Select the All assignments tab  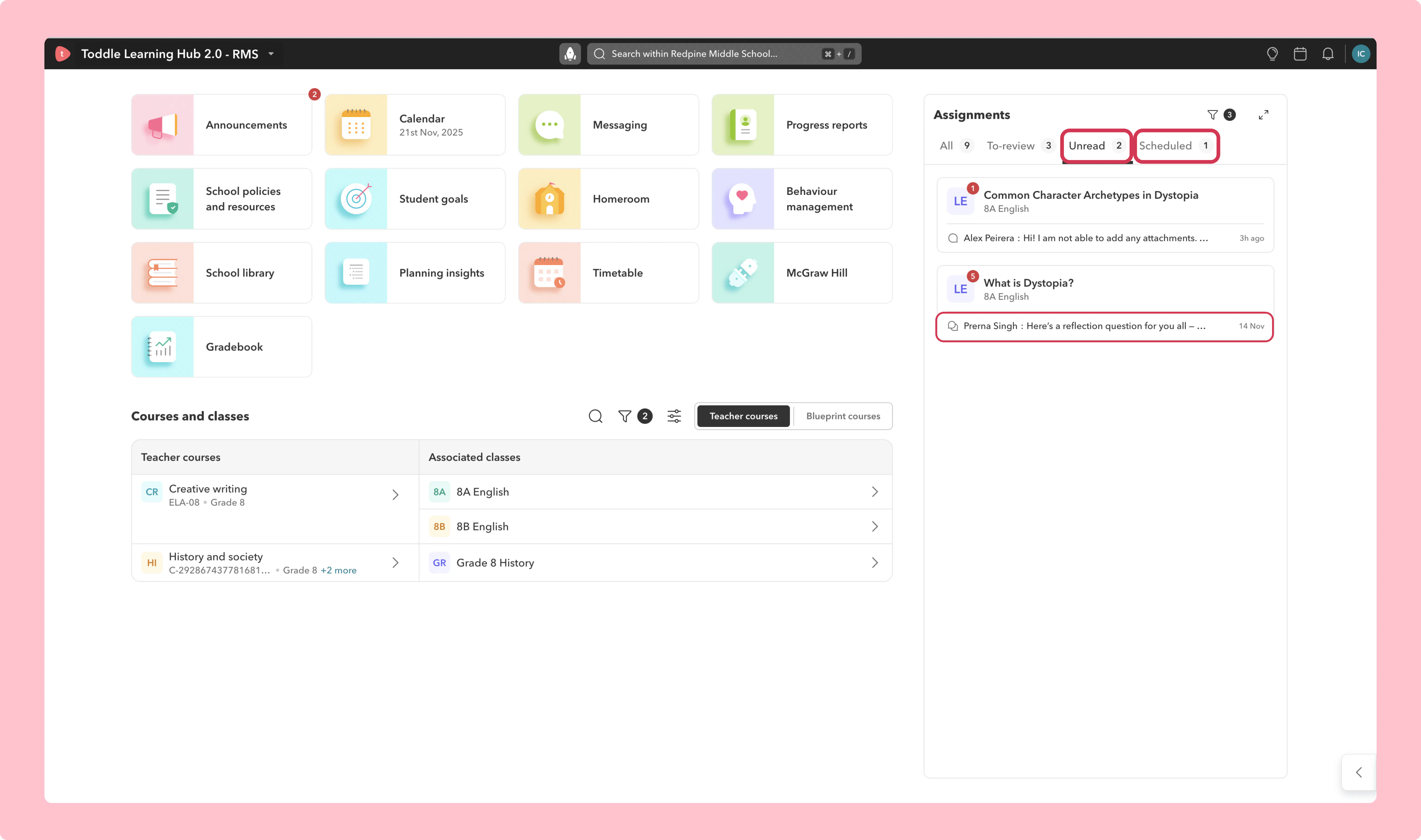tap(956, 146)
